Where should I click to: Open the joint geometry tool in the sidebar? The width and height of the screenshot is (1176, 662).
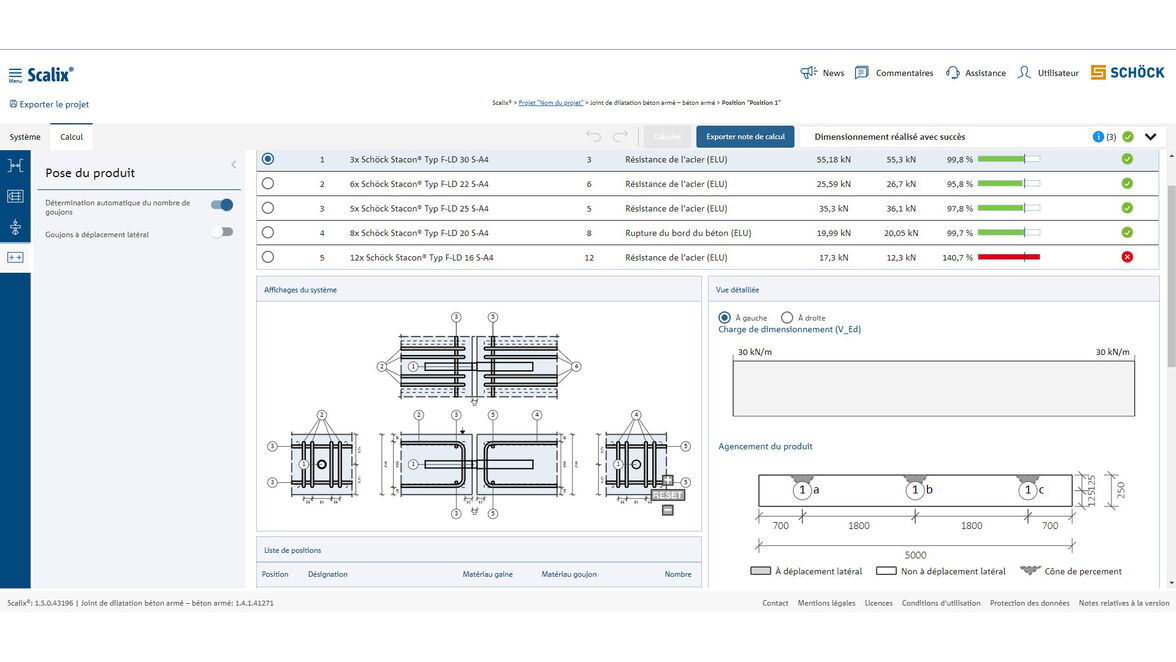click(15, 165)
